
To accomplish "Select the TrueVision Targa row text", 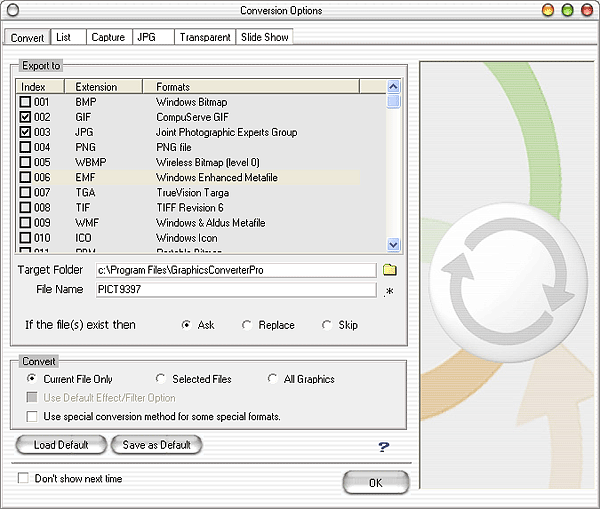I will tap(193, 193).
